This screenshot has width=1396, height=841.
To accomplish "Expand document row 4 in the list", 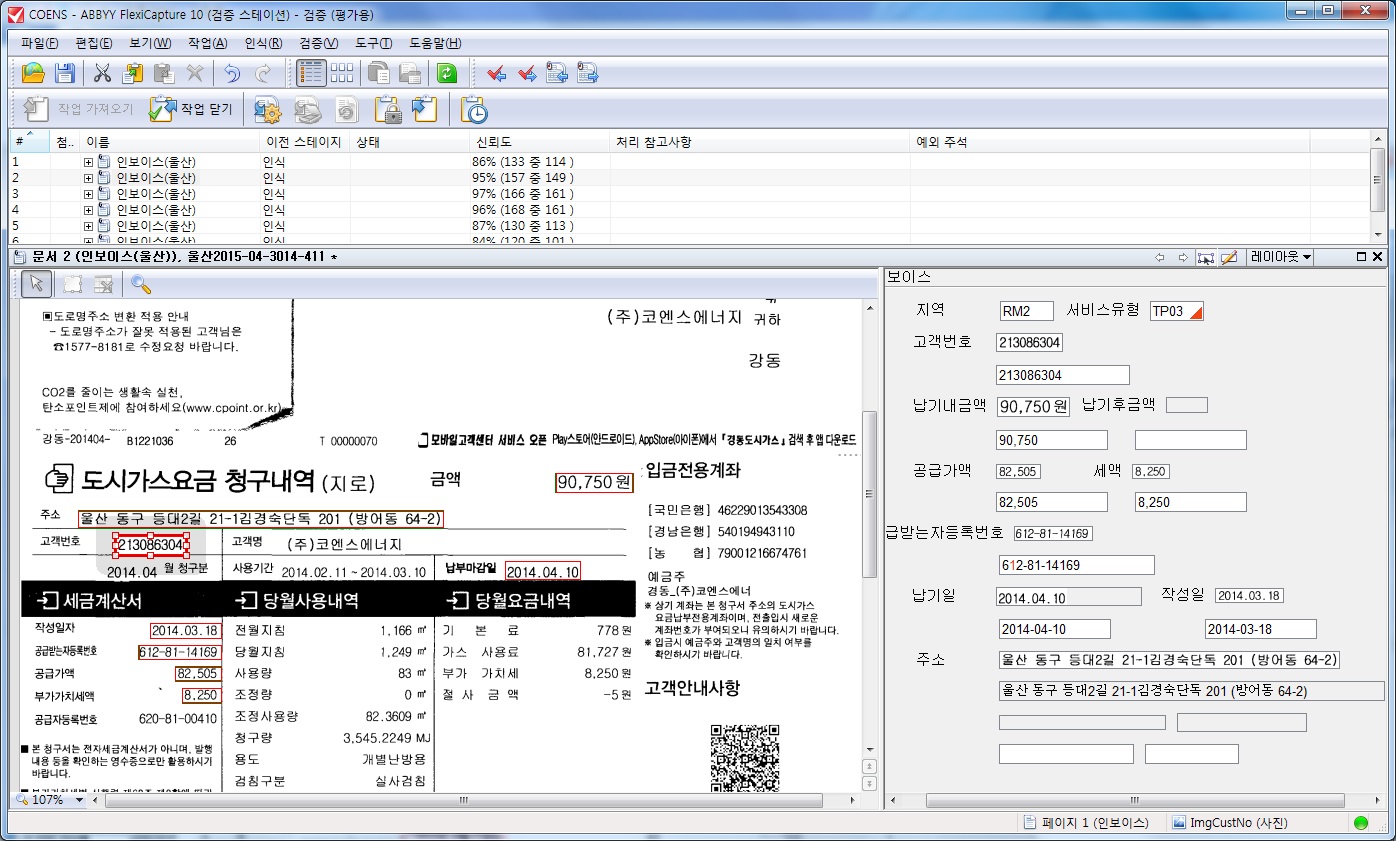I will tap(88, 210).
